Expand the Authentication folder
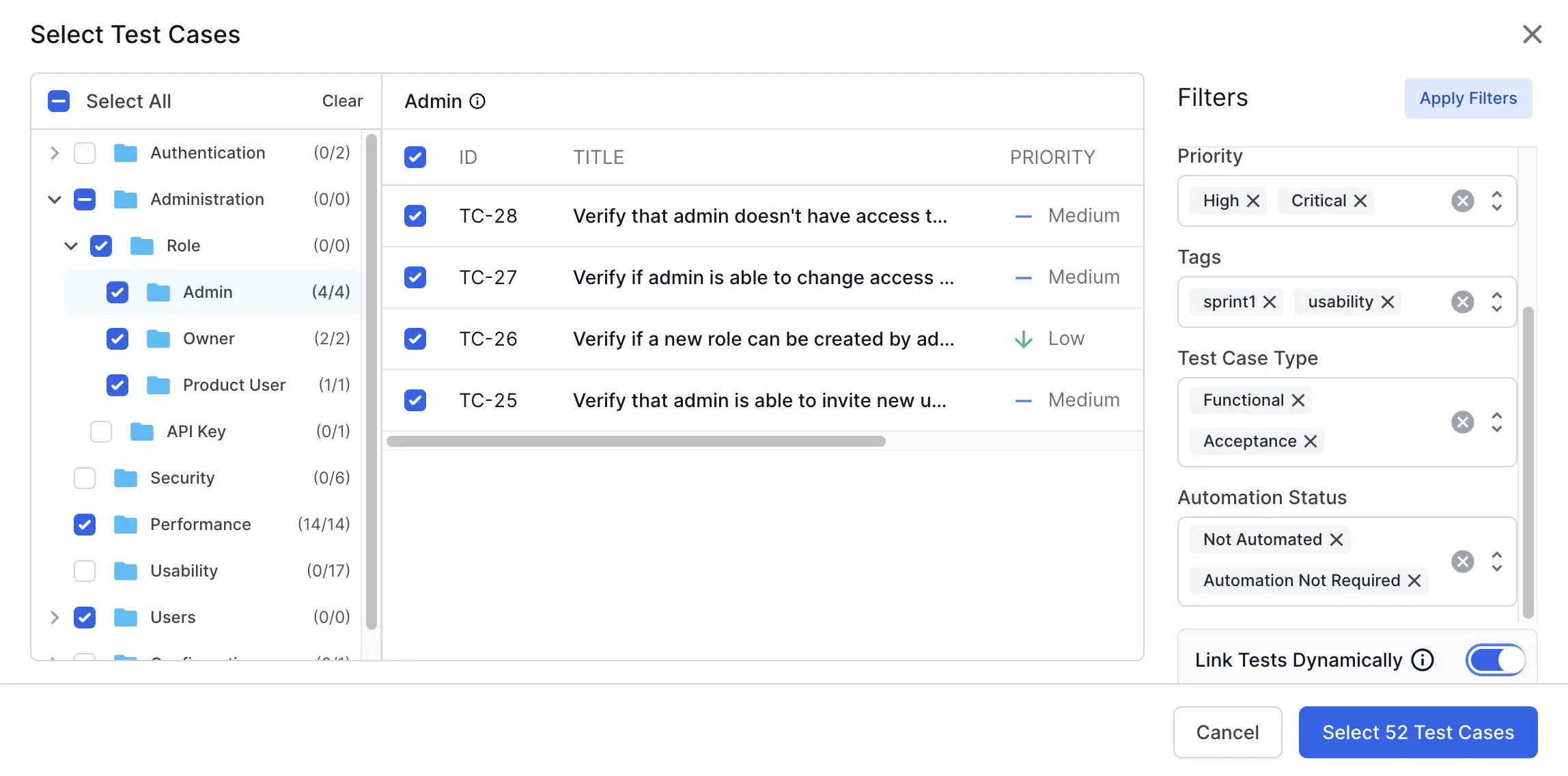The height and width of the screenshot is (776, 1568). (55, 153)
